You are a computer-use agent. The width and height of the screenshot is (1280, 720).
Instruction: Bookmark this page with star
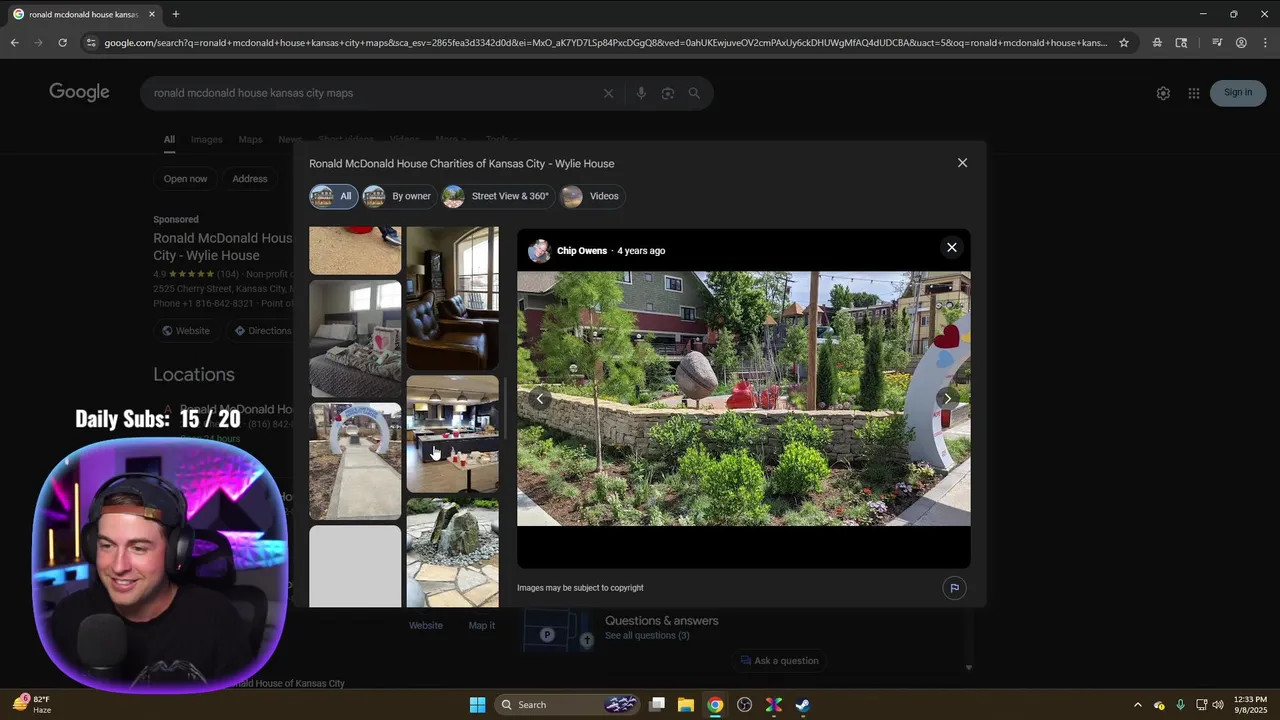click(x=1124, y=43)
